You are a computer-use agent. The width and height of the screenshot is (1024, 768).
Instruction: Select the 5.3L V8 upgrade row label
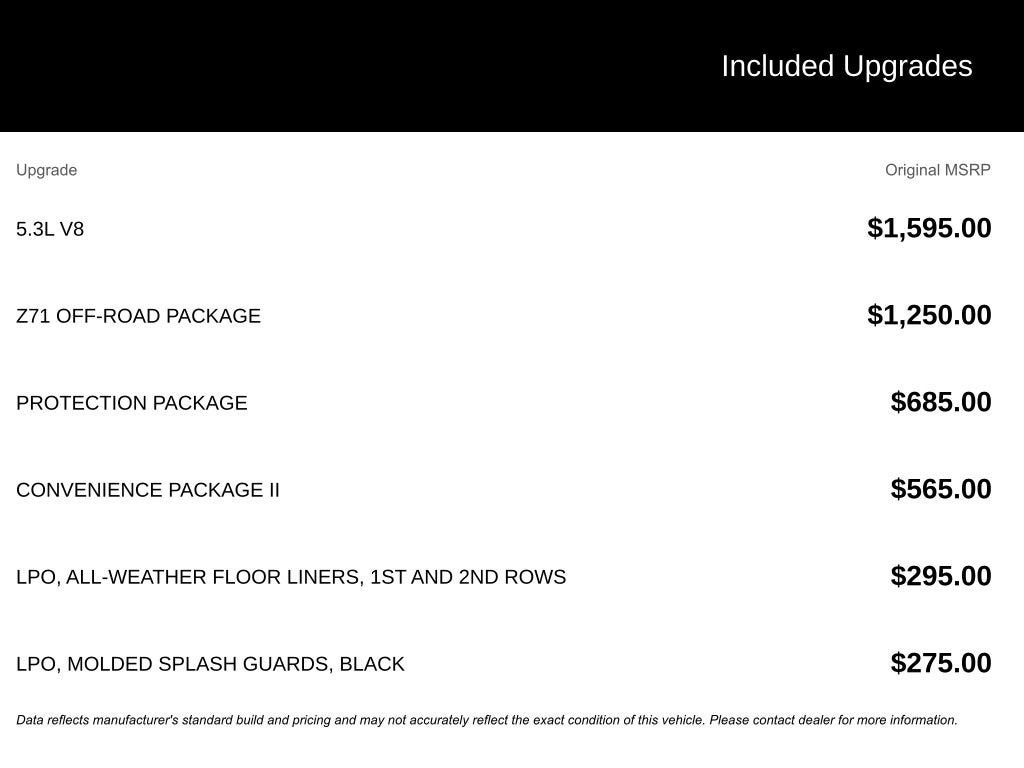point(50,229)
